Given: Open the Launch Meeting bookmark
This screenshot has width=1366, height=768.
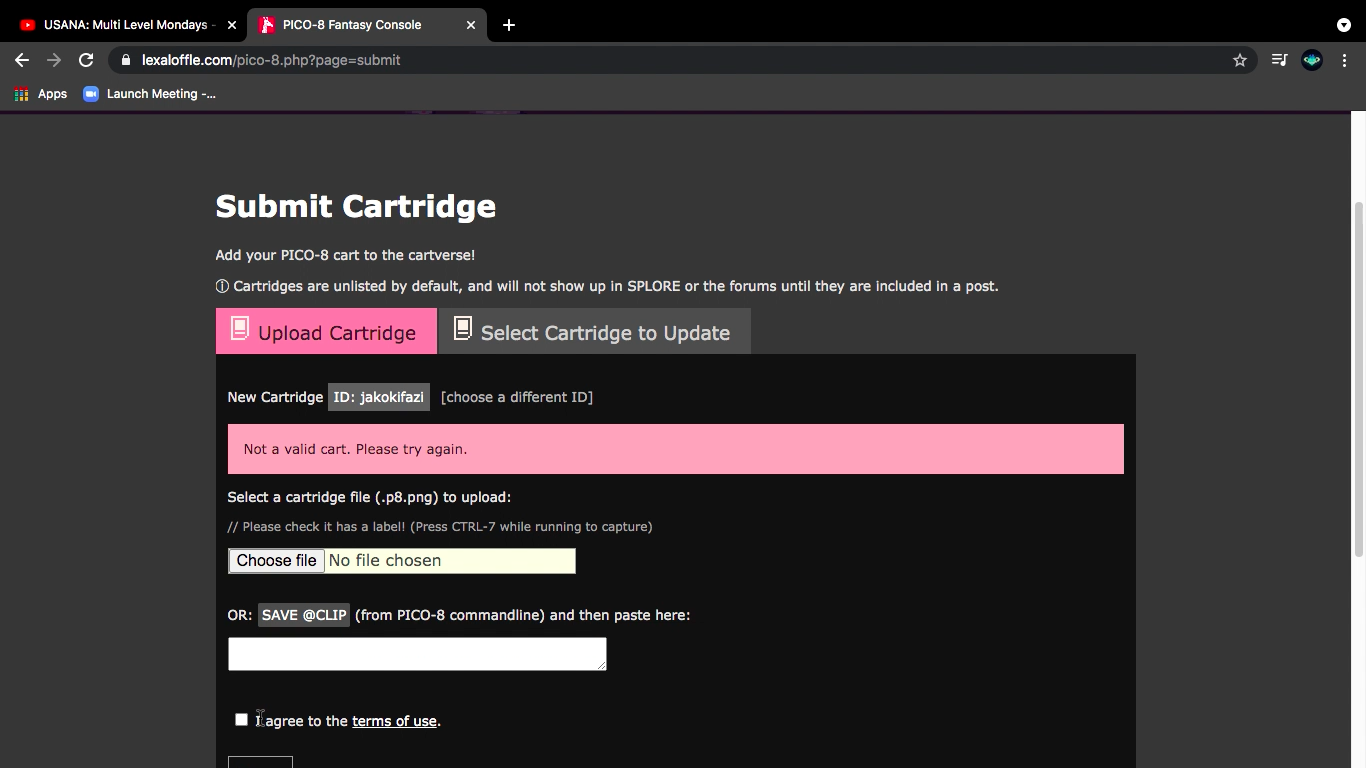Looking at the screenshot, I should tap(149, 94).
